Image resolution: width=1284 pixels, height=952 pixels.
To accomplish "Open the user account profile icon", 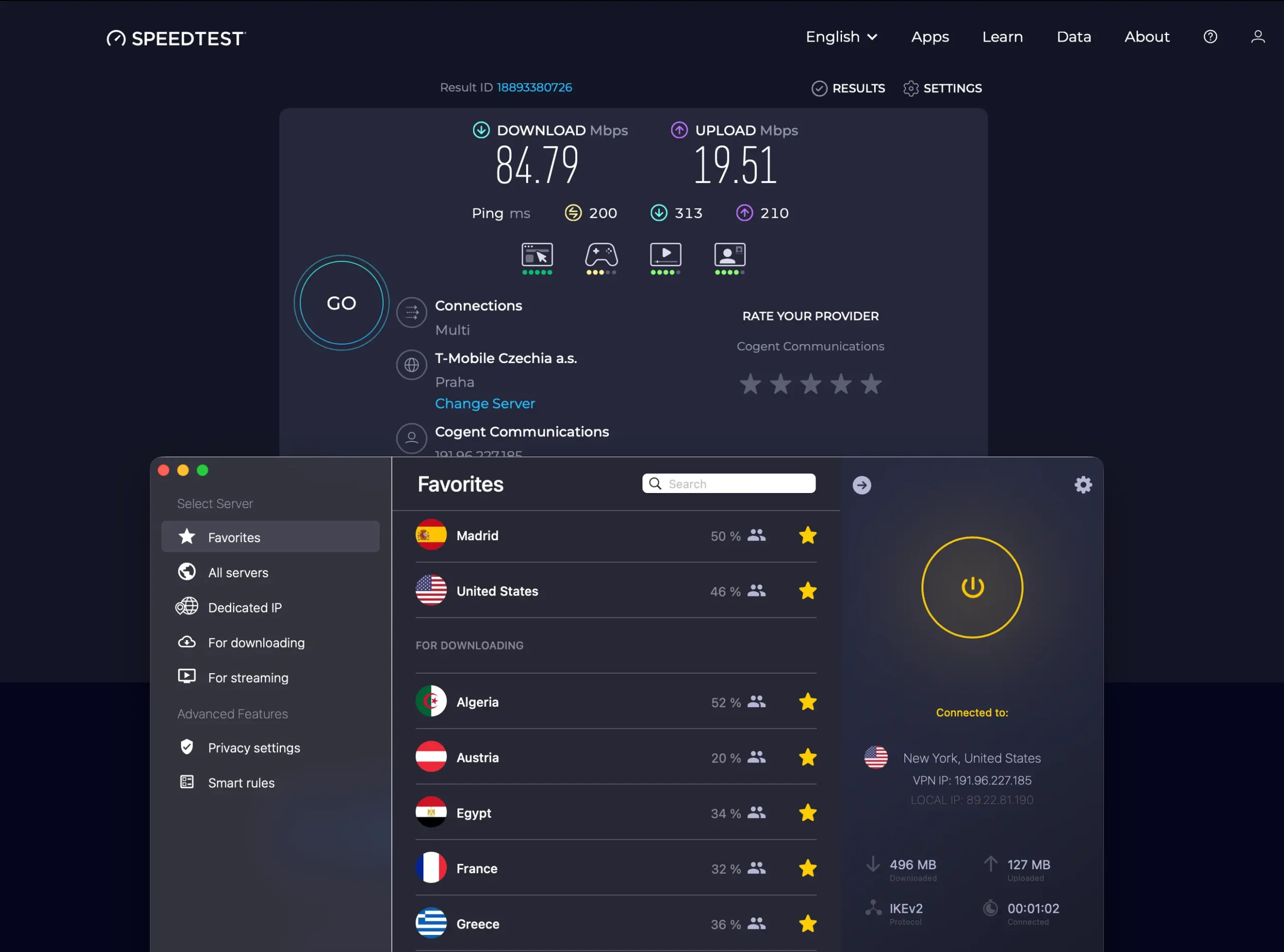I will (1257, 37).
